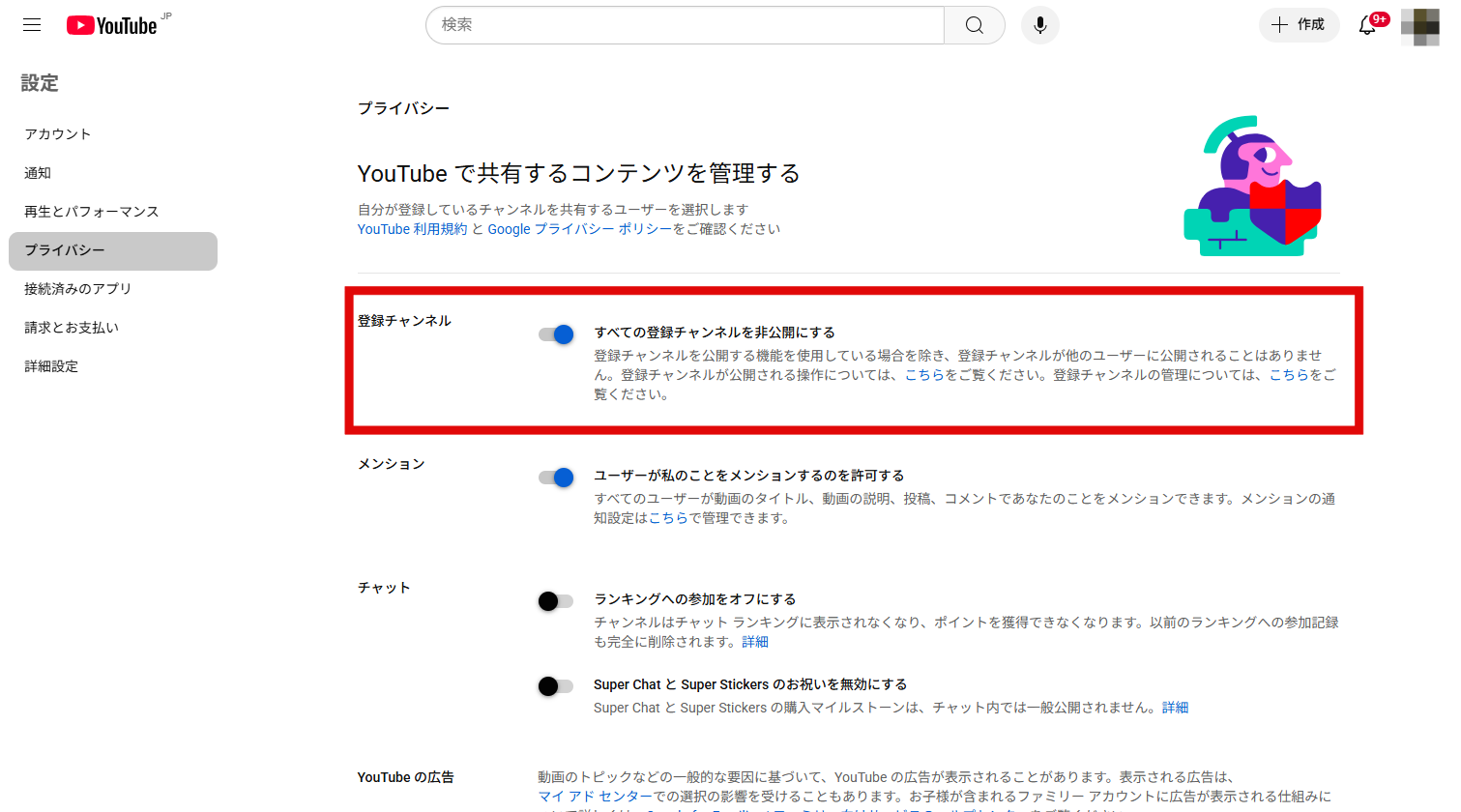
Task: Select the プライバシー sidebar item
Action: [x=113, y=250]
